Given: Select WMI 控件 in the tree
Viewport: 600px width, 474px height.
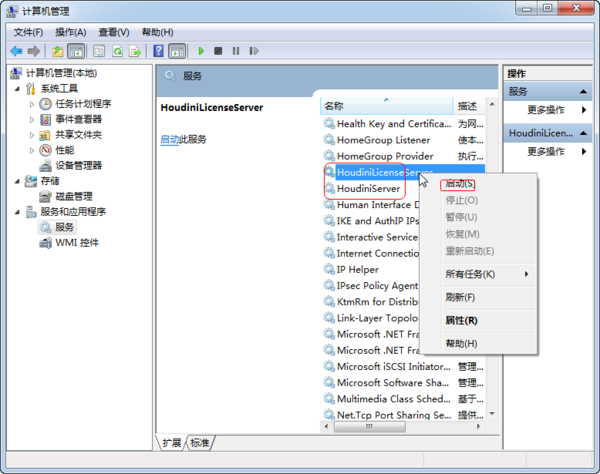Looking at the screenshot, I should 77,243.
